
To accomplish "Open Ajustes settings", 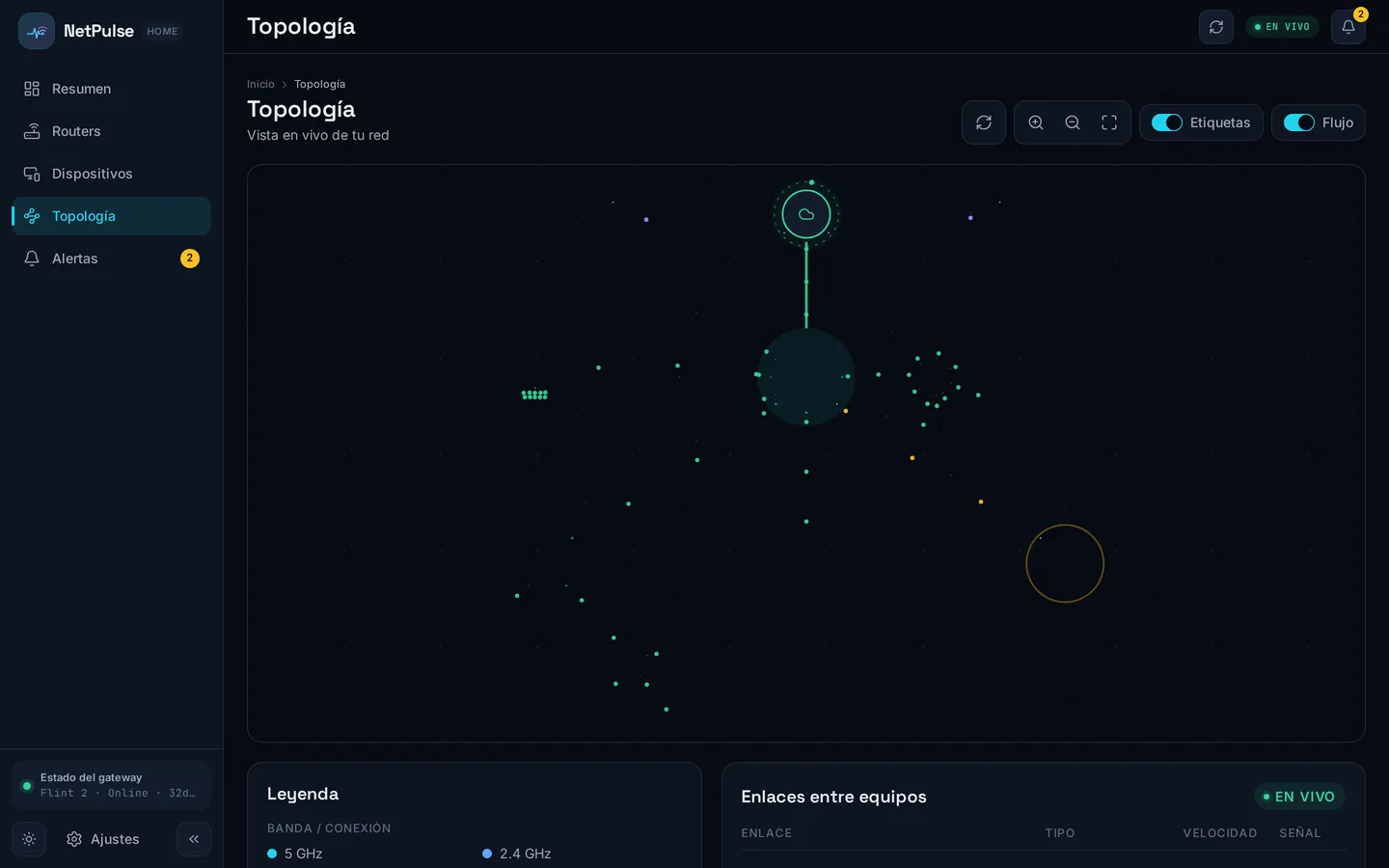I will pos(103,839).
